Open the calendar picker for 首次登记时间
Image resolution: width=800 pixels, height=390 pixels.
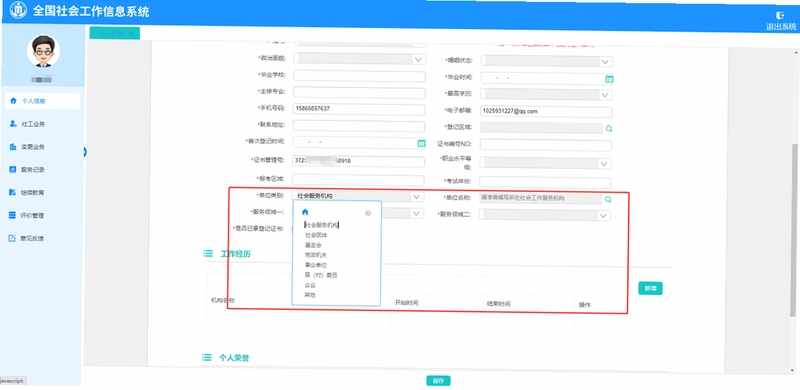(421, 143)
